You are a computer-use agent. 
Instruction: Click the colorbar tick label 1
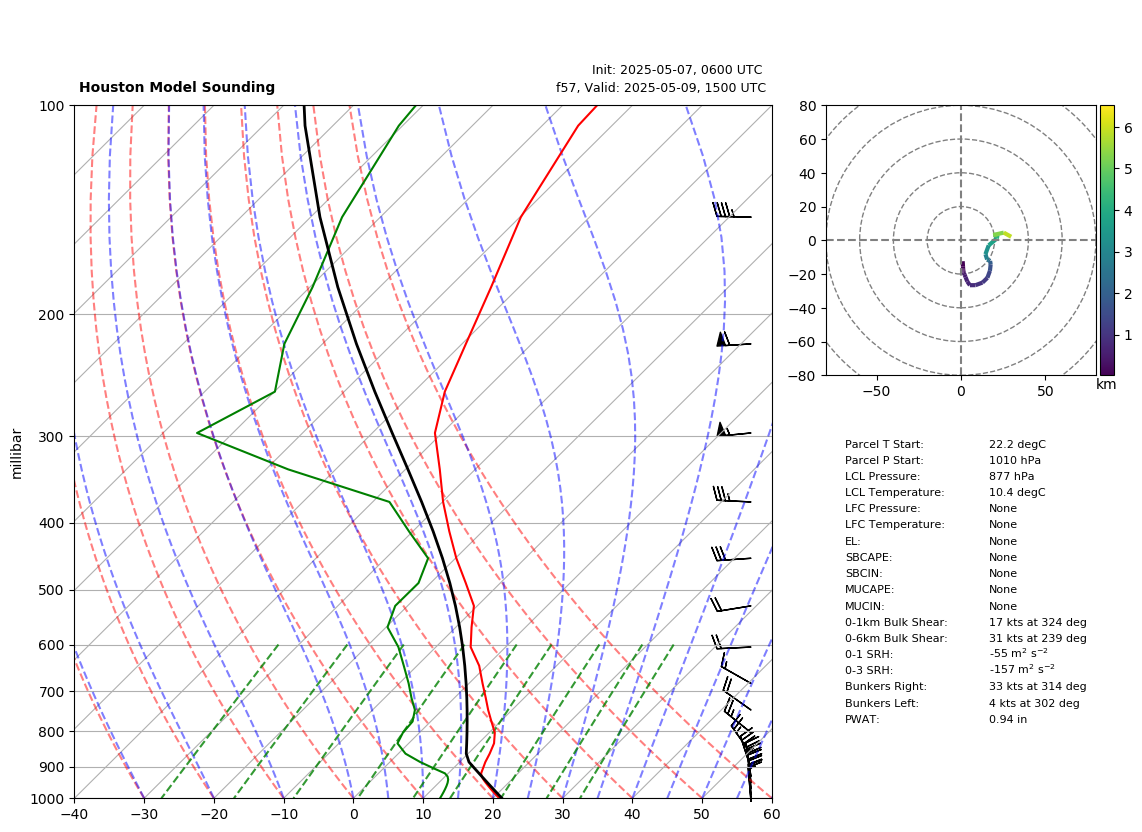click(x=1128, y=336)
